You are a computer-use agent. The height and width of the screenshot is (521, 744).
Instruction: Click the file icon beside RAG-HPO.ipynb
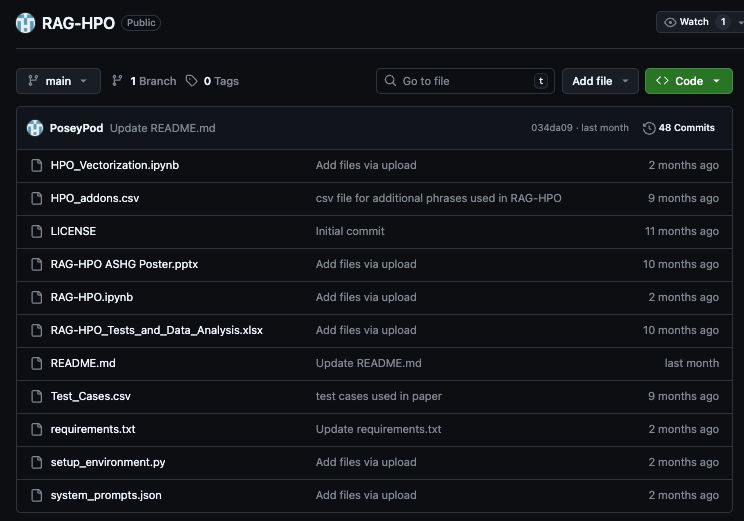click(x=37, y=297)
